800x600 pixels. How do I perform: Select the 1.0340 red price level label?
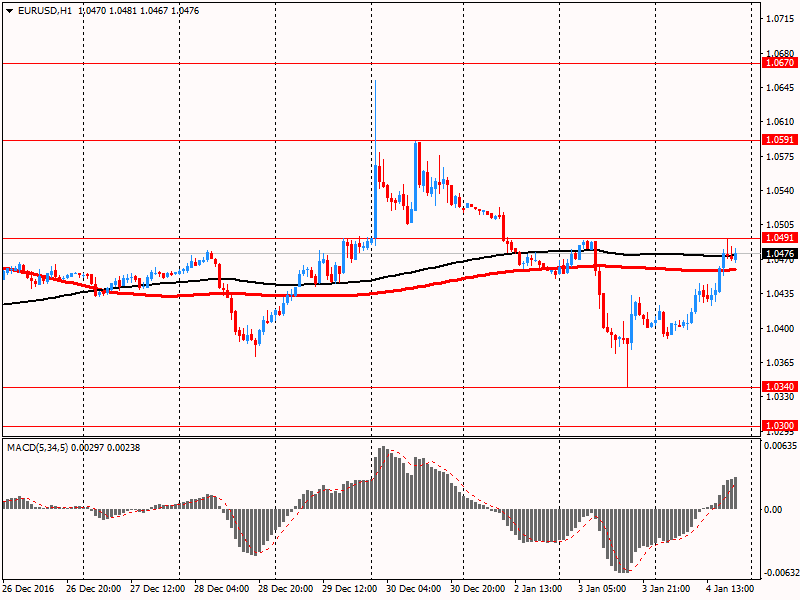[780, 387]
